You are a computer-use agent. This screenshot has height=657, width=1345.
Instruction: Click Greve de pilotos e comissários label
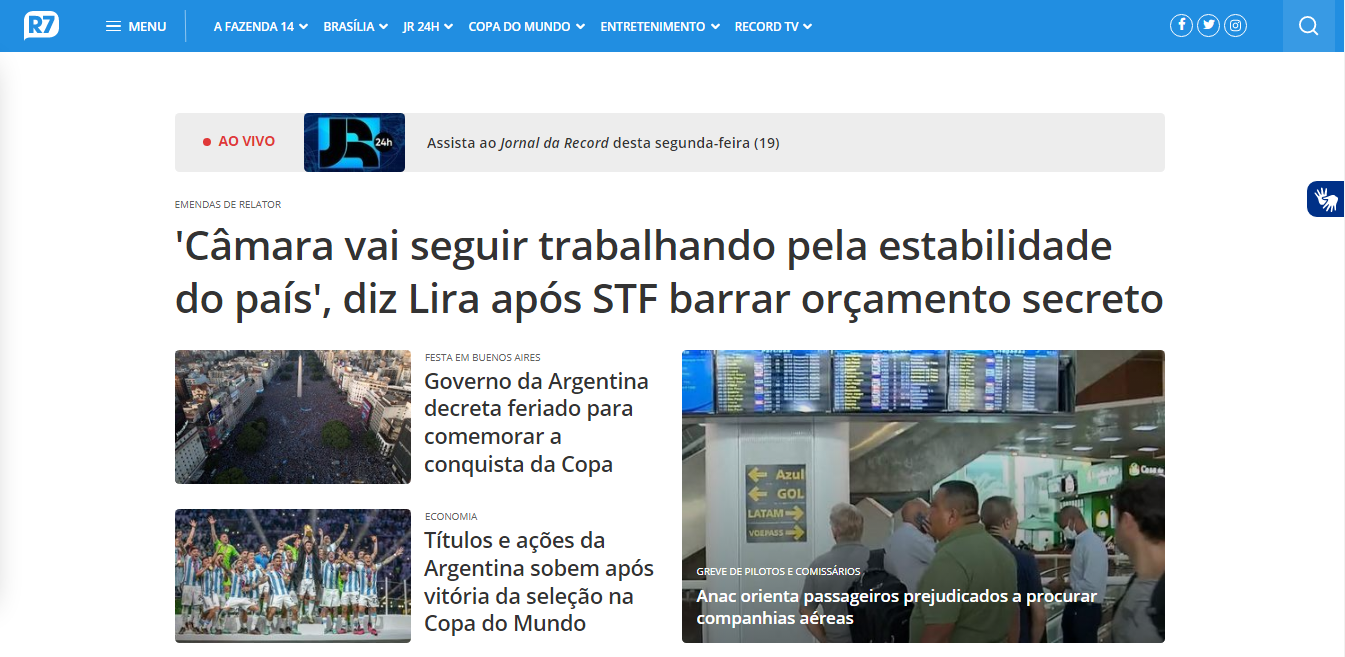pos(778,571)
